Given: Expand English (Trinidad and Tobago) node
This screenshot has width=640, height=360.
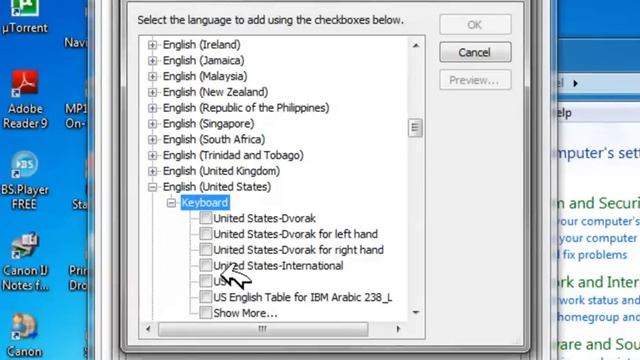Looking at the screenshot, I should coord(152,156).
